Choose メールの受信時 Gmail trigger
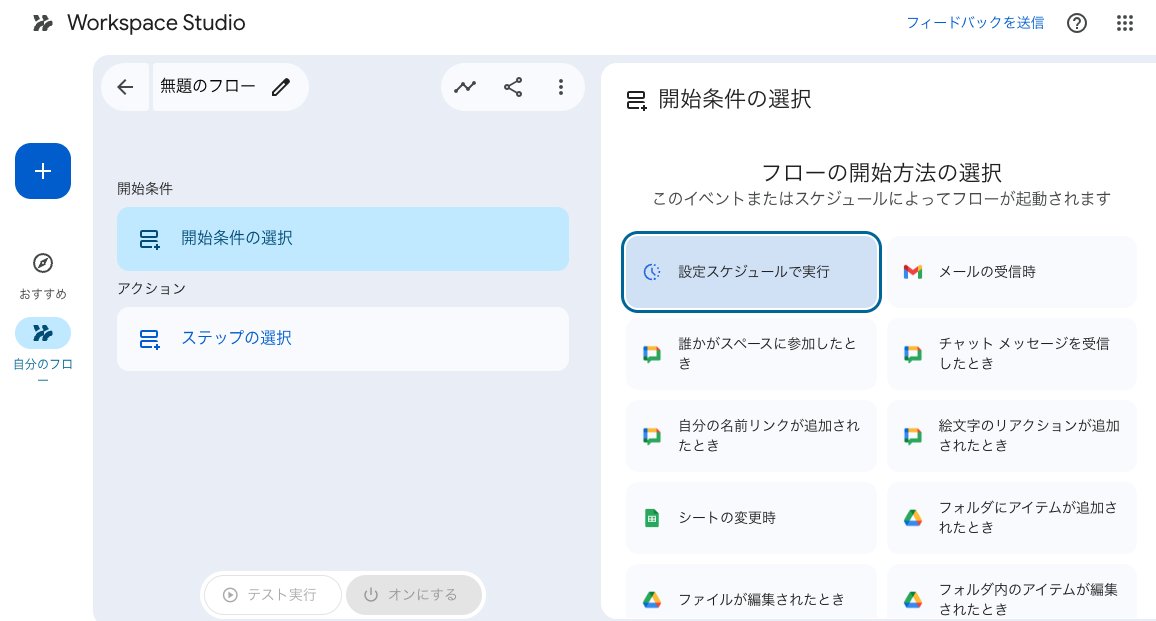Image resolution: width=1156 pixels, height=621 pixels. (x=1012, y=272)
